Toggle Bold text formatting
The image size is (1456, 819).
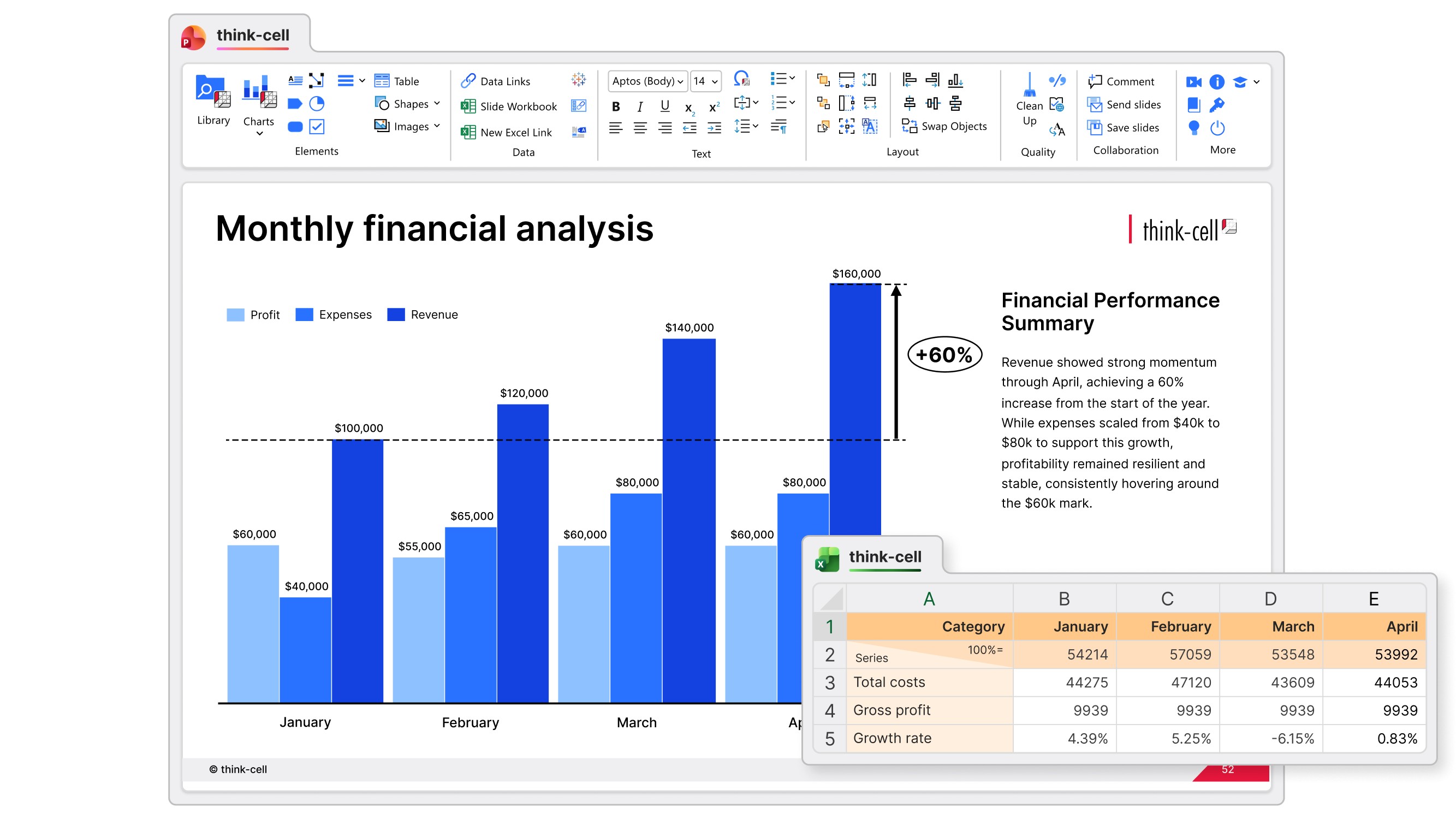tap(615, 106)
